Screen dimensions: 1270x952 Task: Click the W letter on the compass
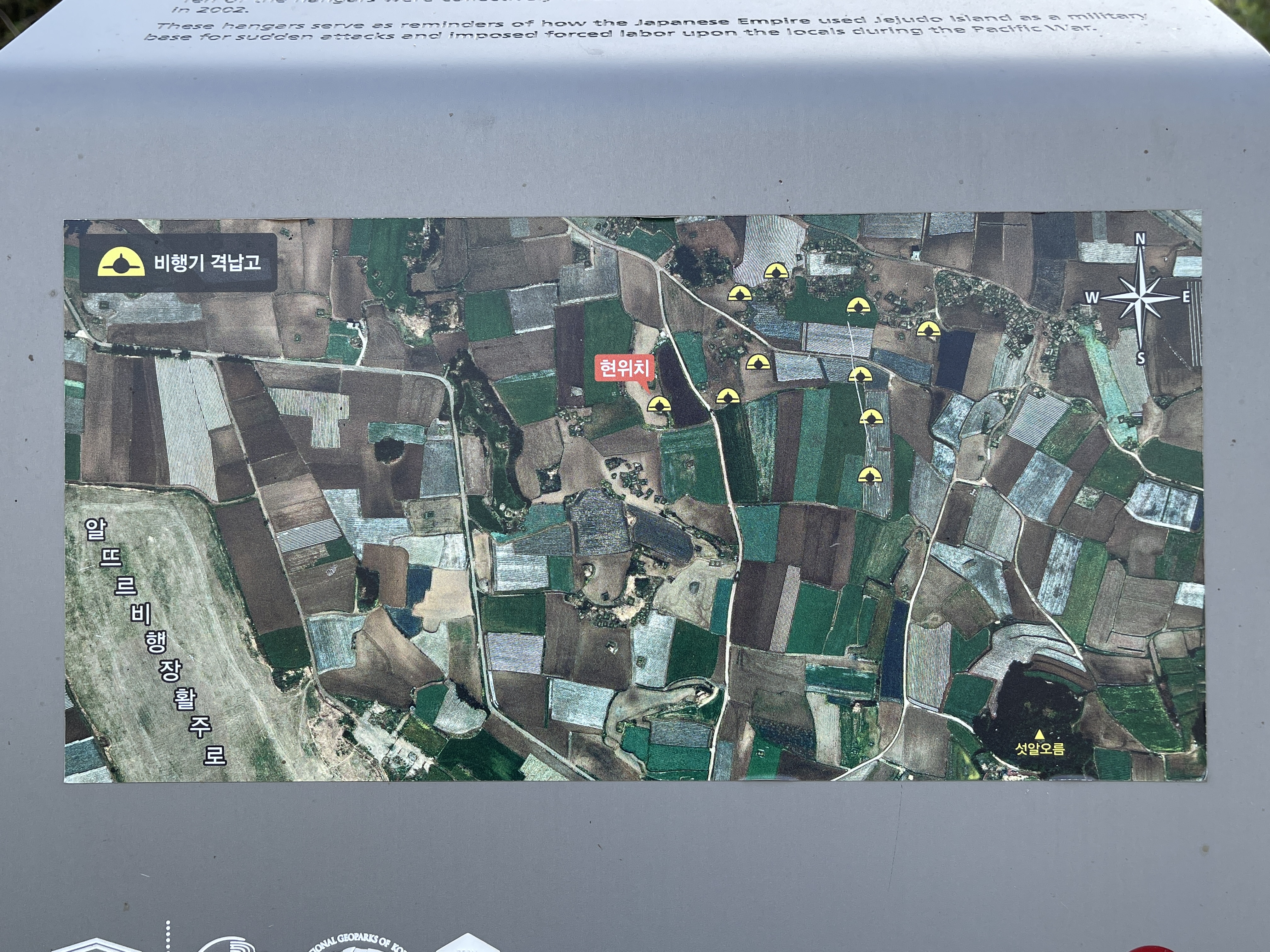1091,298
